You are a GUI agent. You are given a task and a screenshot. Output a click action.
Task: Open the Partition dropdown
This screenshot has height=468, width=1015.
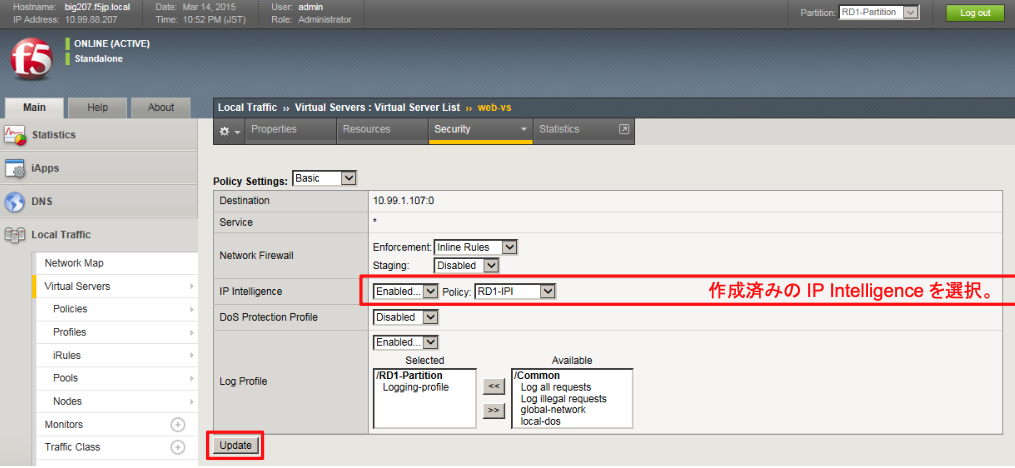coord(879,13)
